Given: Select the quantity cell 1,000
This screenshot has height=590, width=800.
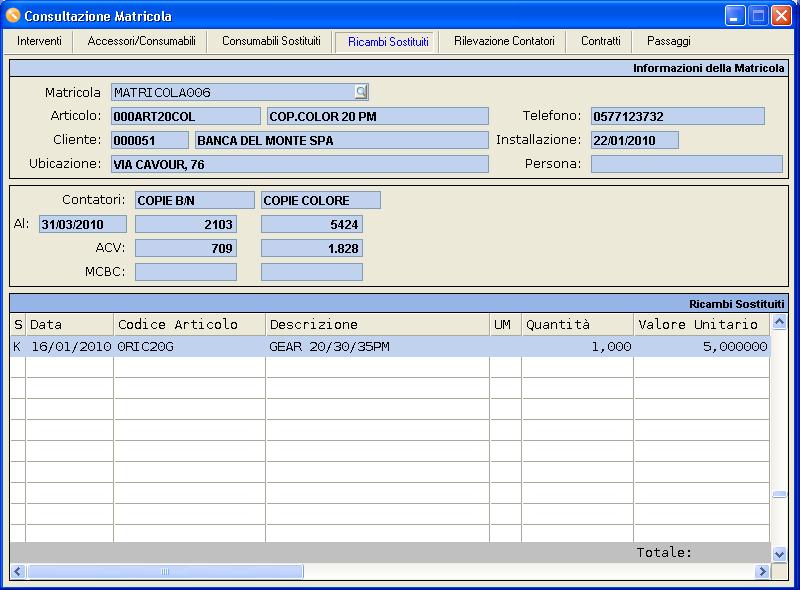Looking at the screenshot, I should (x=578, y=347).
